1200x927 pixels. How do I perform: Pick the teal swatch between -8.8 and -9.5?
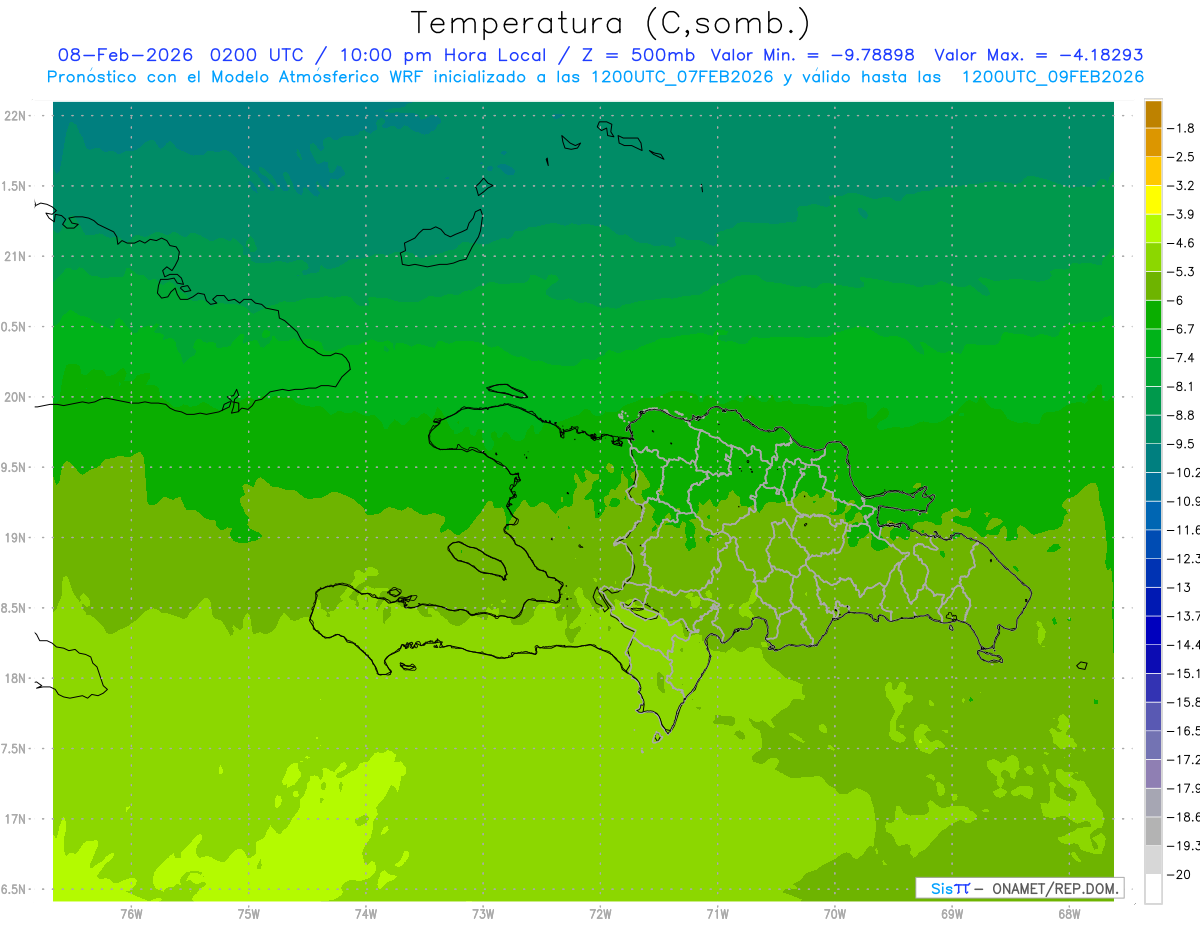point(1153,429)
